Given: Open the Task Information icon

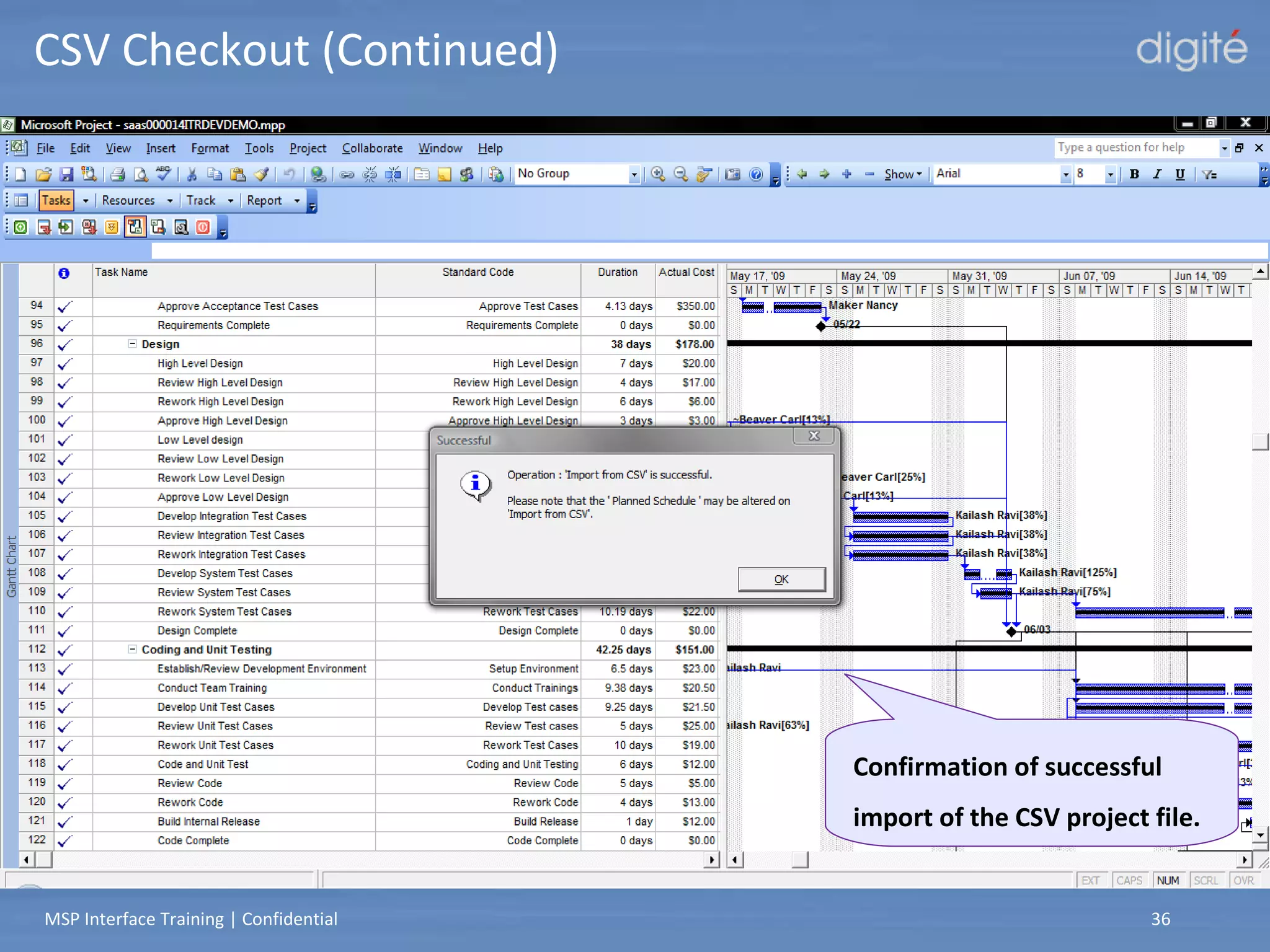Looking at the screenshot, I should click(422, 174).
